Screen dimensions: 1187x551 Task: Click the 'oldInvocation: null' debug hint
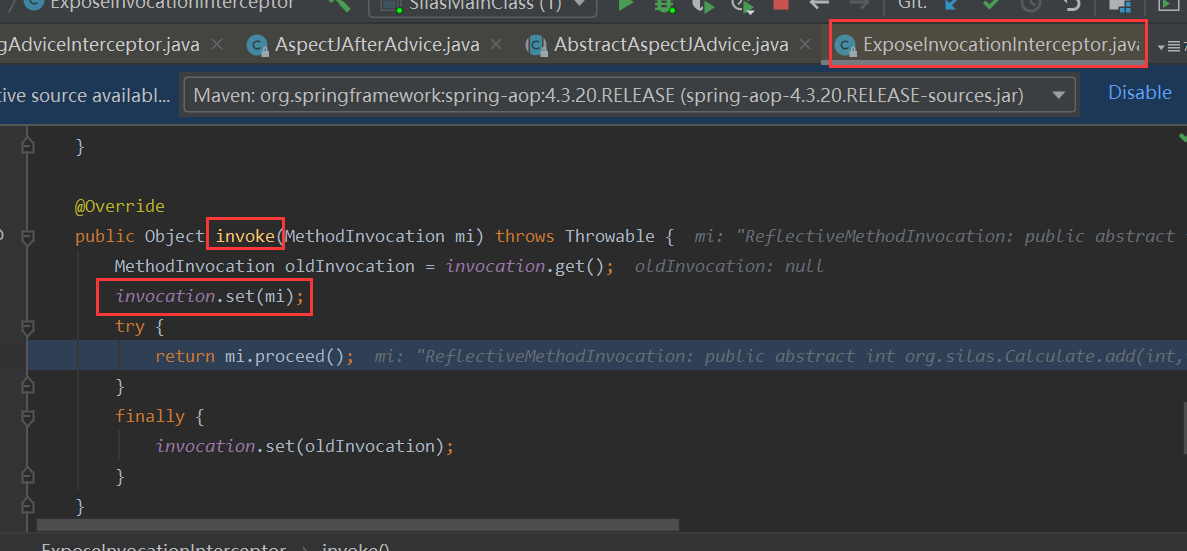point(729,266)
